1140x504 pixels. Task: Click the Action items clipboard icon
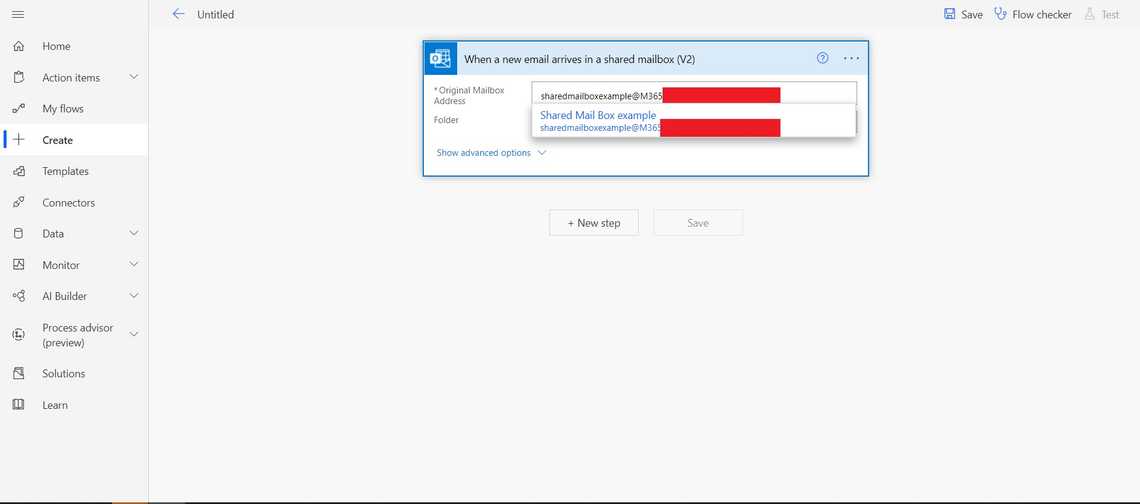[x=19, y=77]
